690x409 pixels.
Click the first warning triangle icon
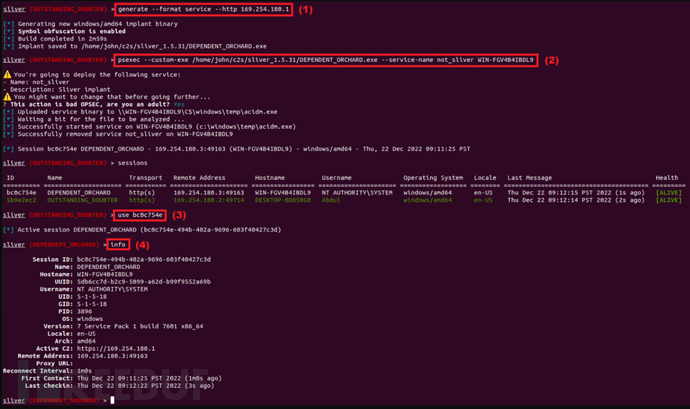7,74
